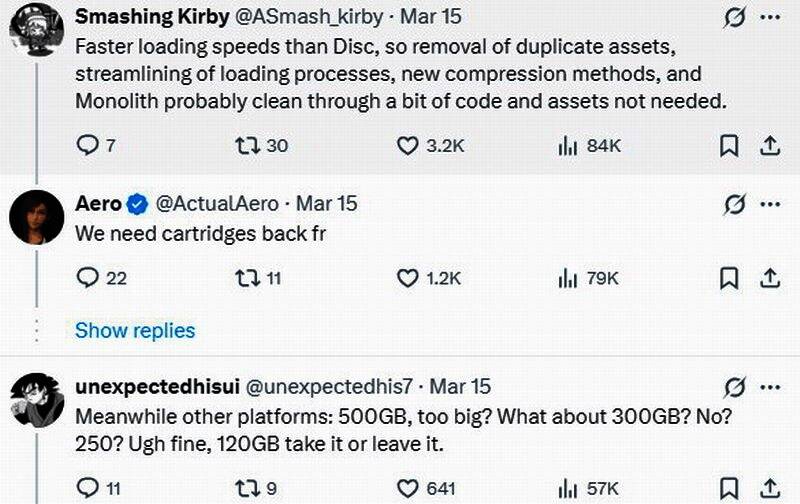Reply to unexpectedhisui's tweet
Image resolution: width=800 pixels, height=504 pixels.
(x=88, y=488)
